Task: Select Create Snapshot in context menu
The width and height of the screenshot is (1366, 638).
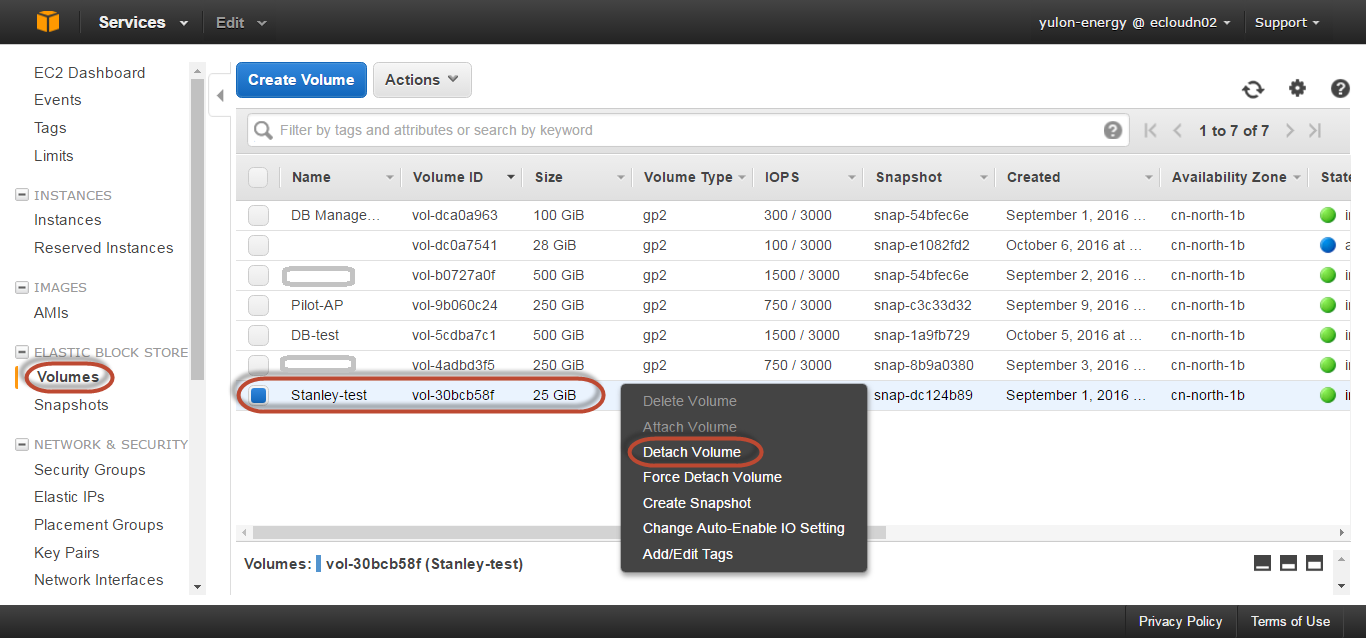Action: (696, 503)
